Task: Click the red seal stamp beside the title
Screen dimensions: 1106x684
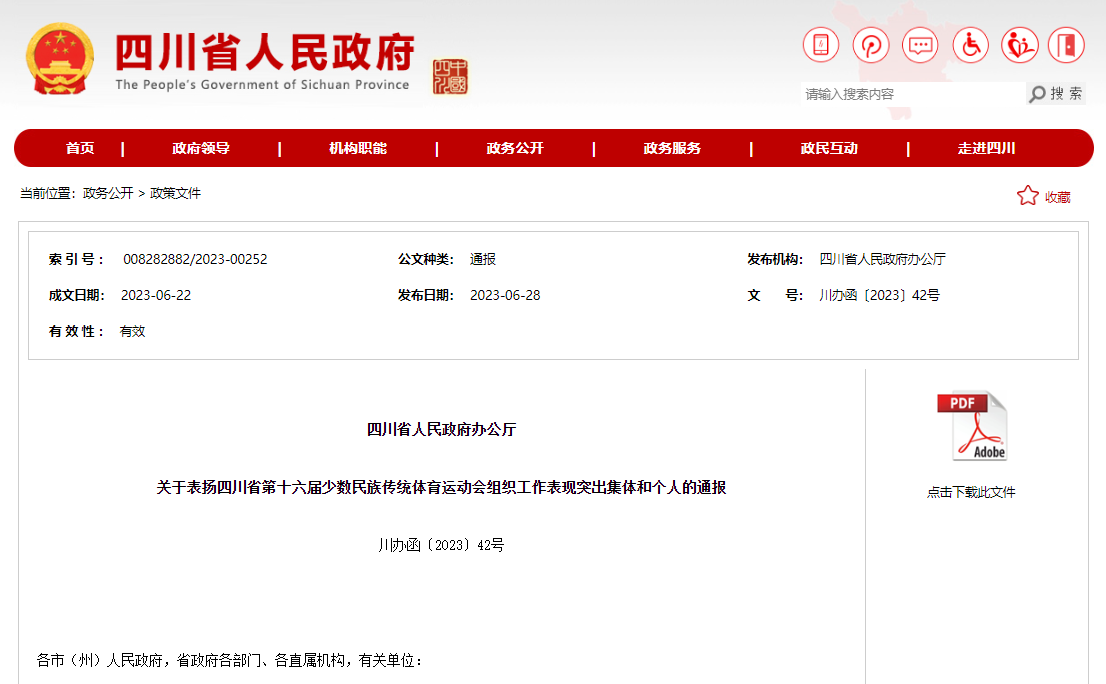Action: [x=449, y=77]
